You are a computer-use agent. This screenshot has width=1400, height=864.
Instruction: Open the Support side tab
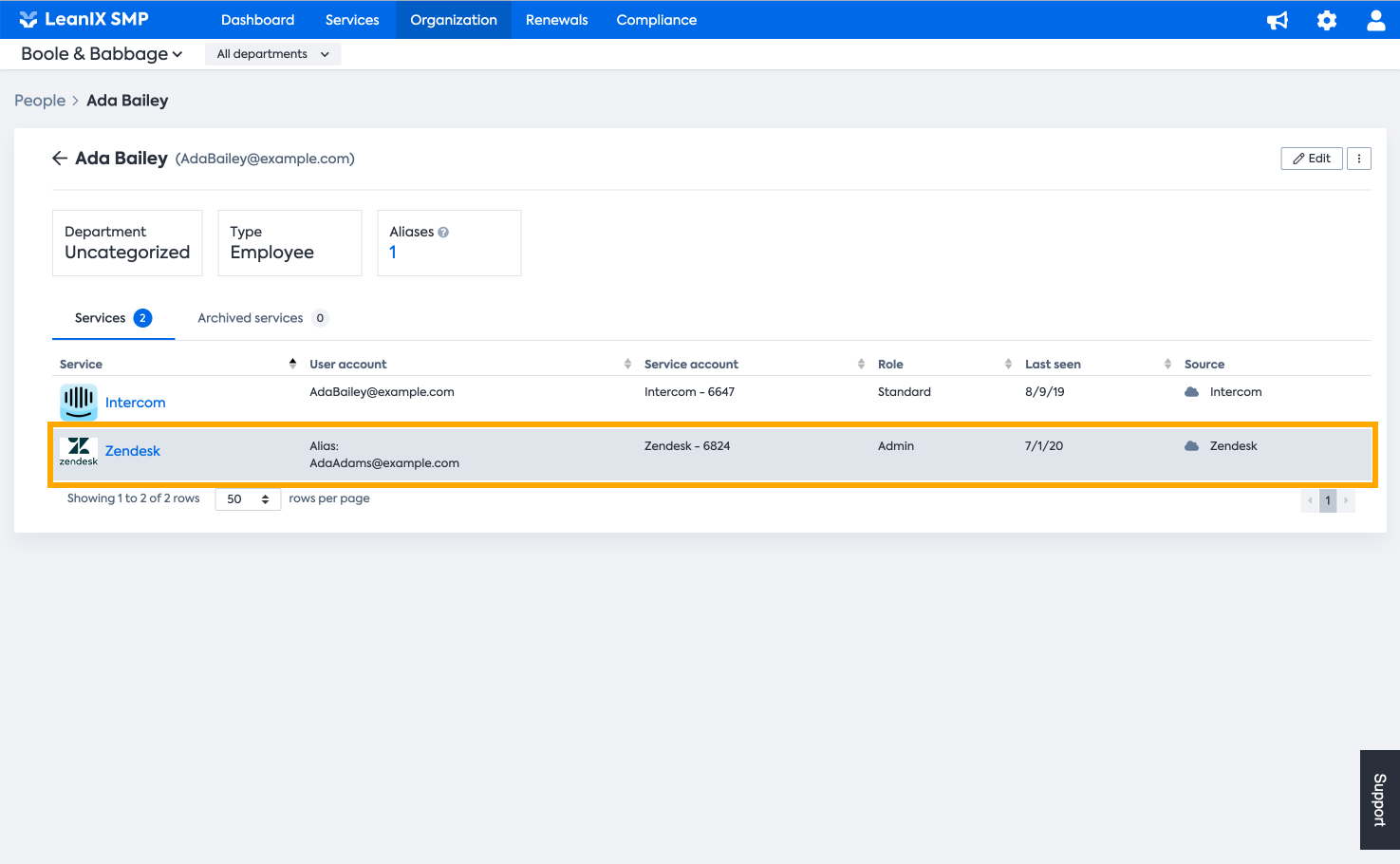(1380, 800)
